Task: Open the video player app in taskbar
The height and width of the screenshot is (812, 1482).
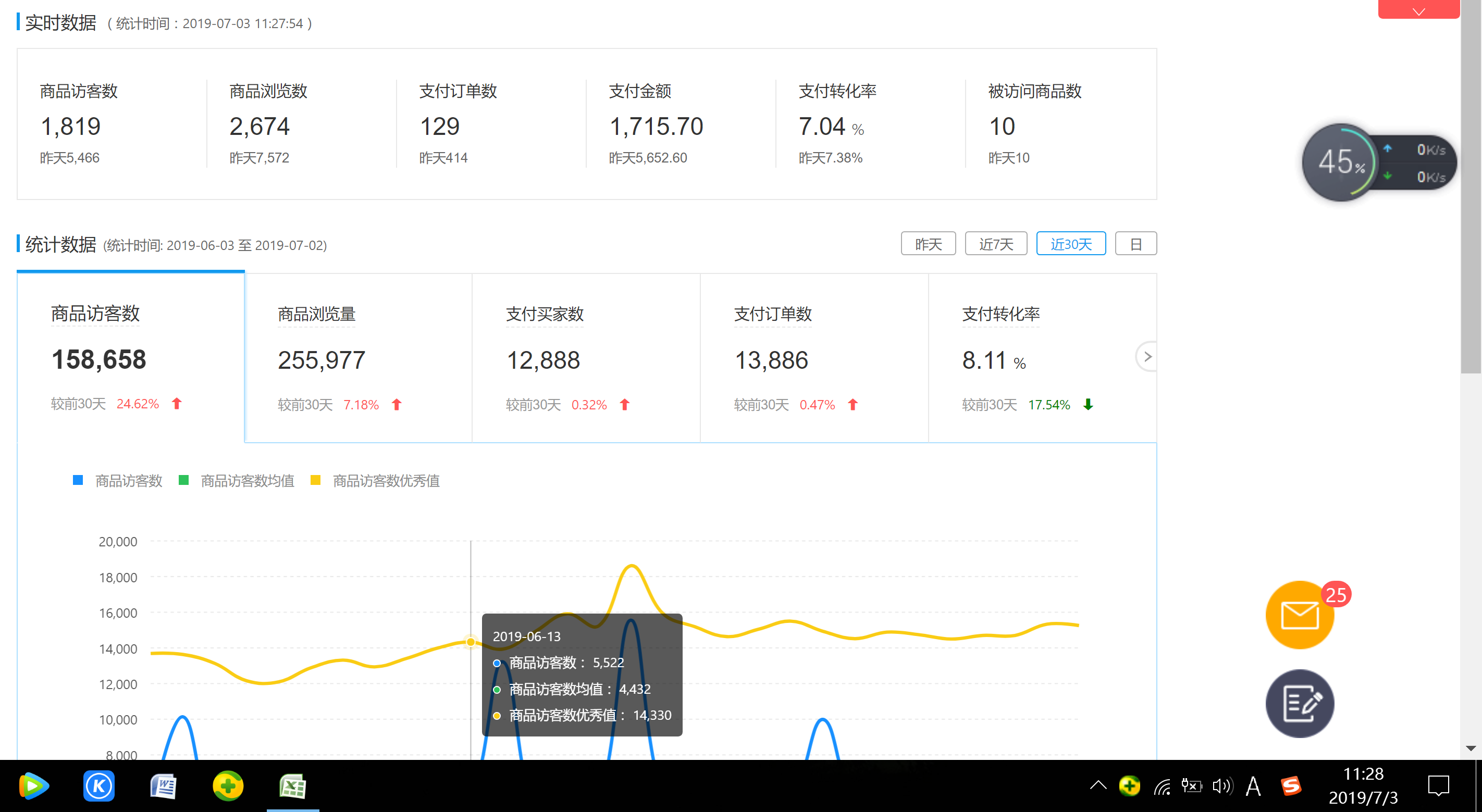Action: (x=34, y=785)
